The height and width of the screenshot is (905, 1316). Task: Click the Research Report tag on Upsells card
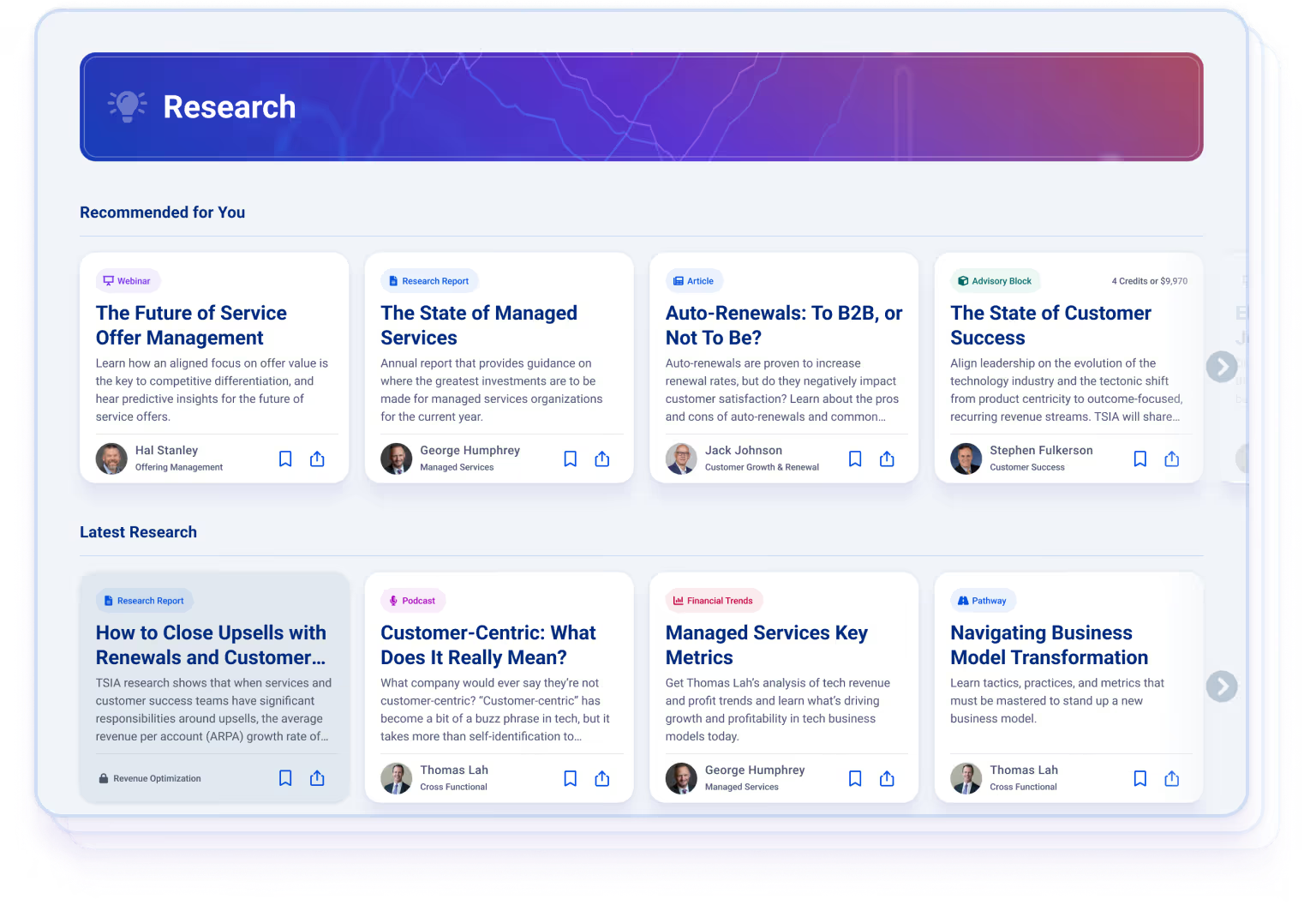(x=144, y=601)
